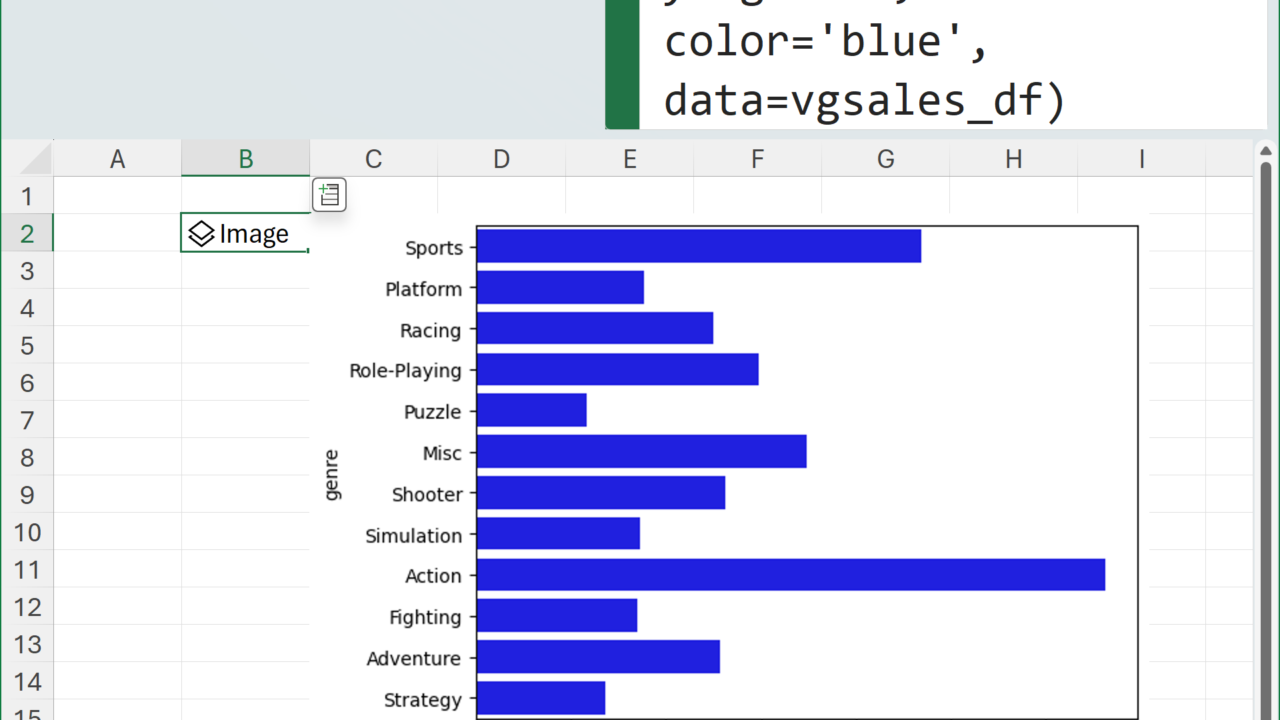Click the blue Adventure bar in the chart

[x=599, y=657]
